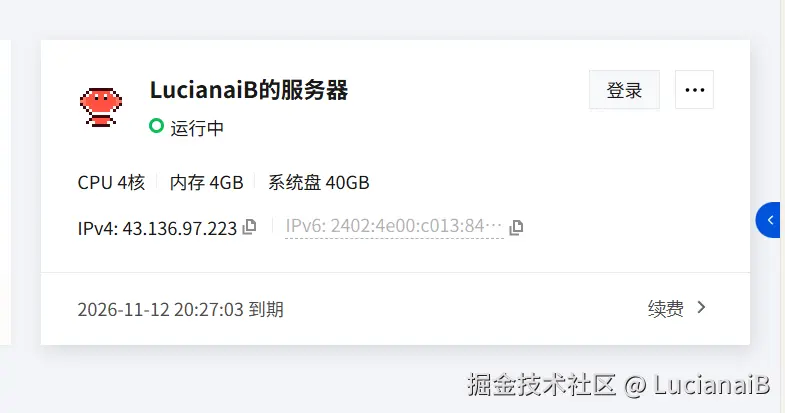Select the IPv4 43.136.97.223 address text

157,228
